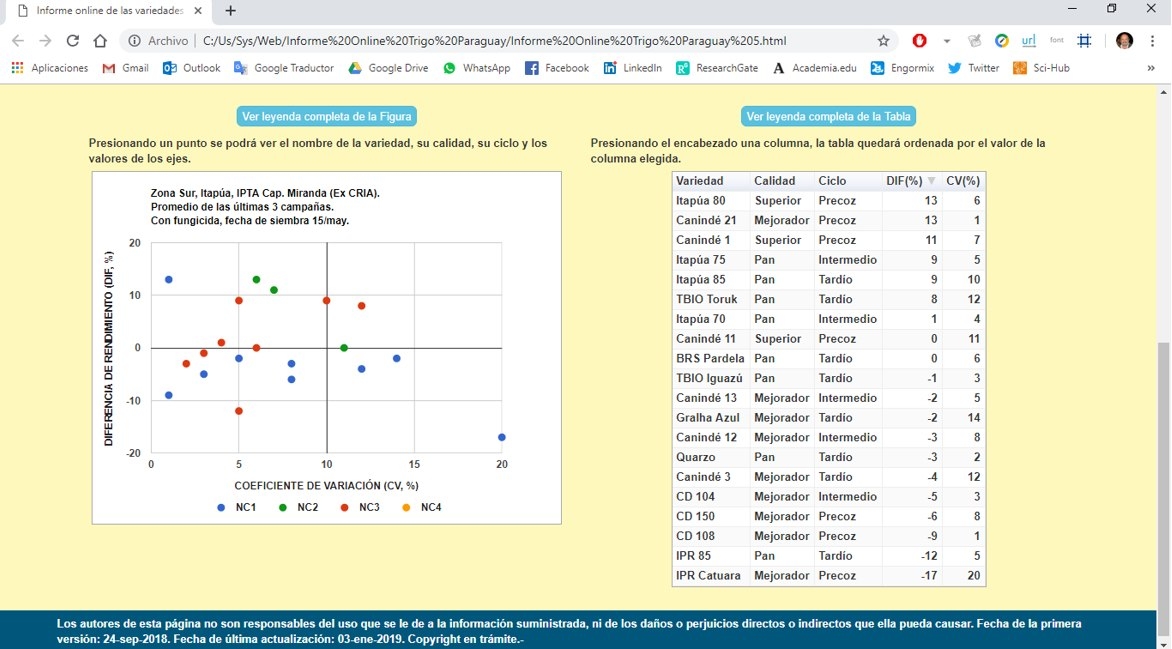The image size is (1172, 649).
Task: Sort table by DIF(%) column header
Action: point(911,181)
